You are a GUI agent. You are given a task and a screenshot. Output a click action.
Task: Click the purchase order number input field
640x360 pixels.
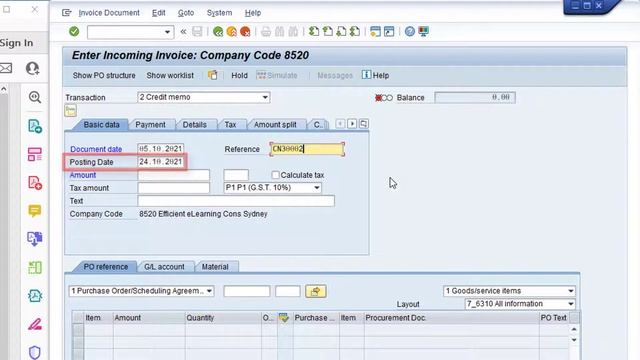point(247,291)
